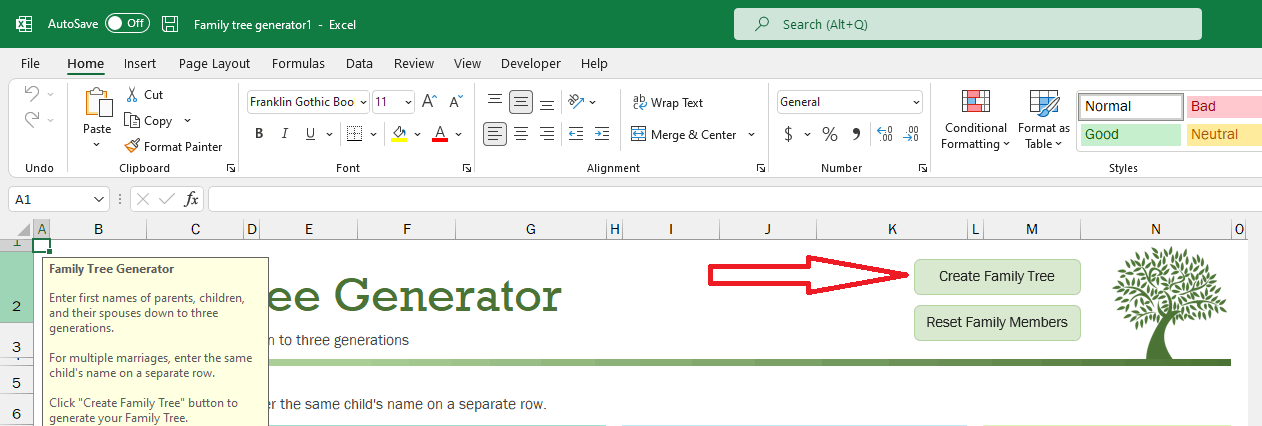Open fill color palette dropdown arrow
1262x426 pixels.
[x=416, y=134]
